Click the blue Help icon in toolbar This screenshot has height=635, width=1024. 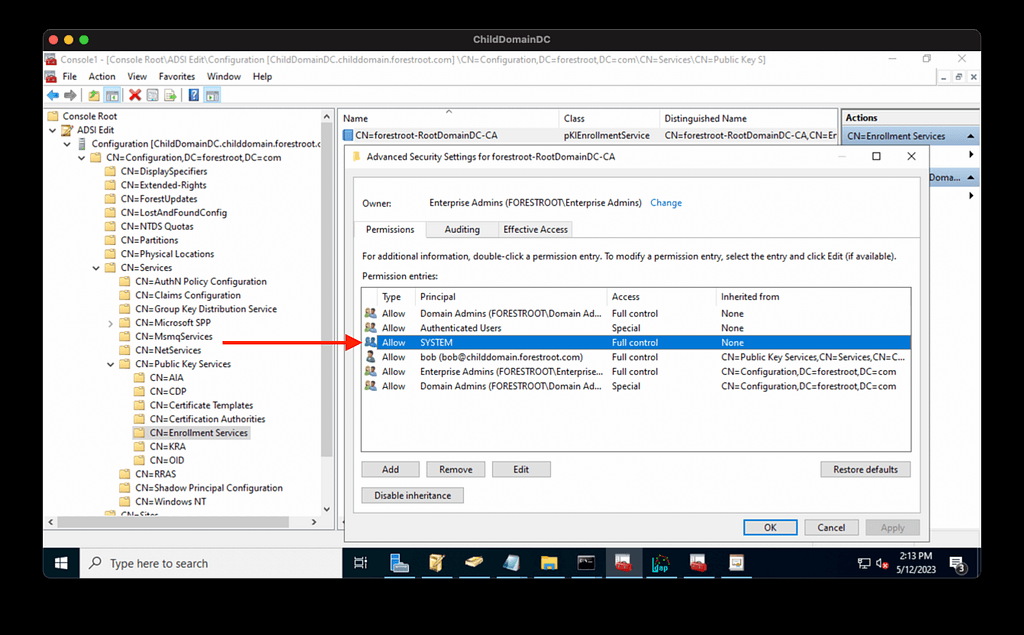point(194,95)
